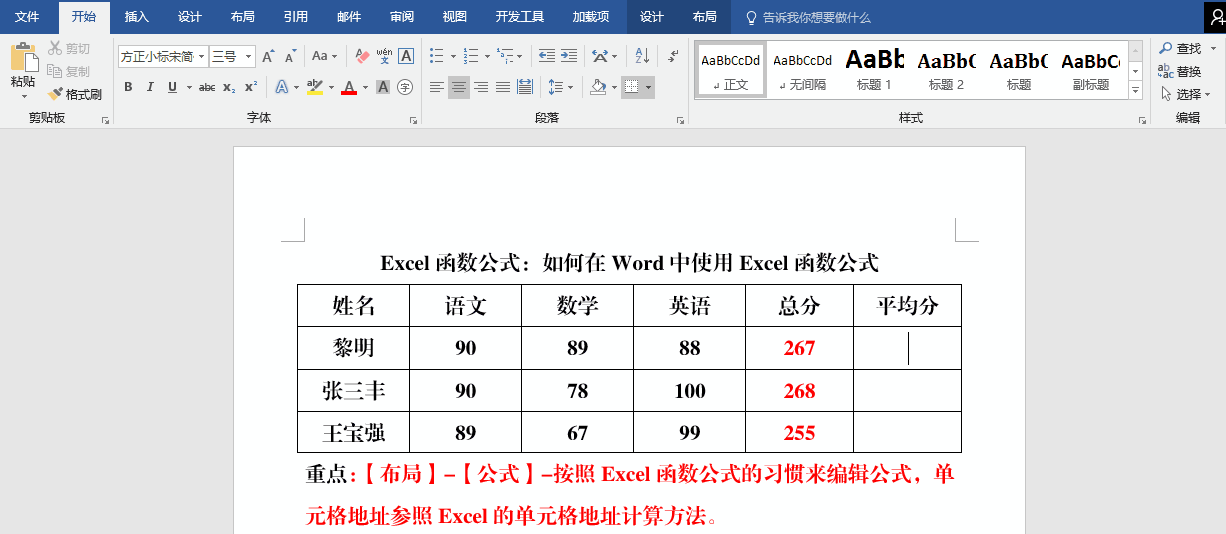1226x534 pixels.
Task: Open the font dialog launcher
Action: (x=413, y=120)
